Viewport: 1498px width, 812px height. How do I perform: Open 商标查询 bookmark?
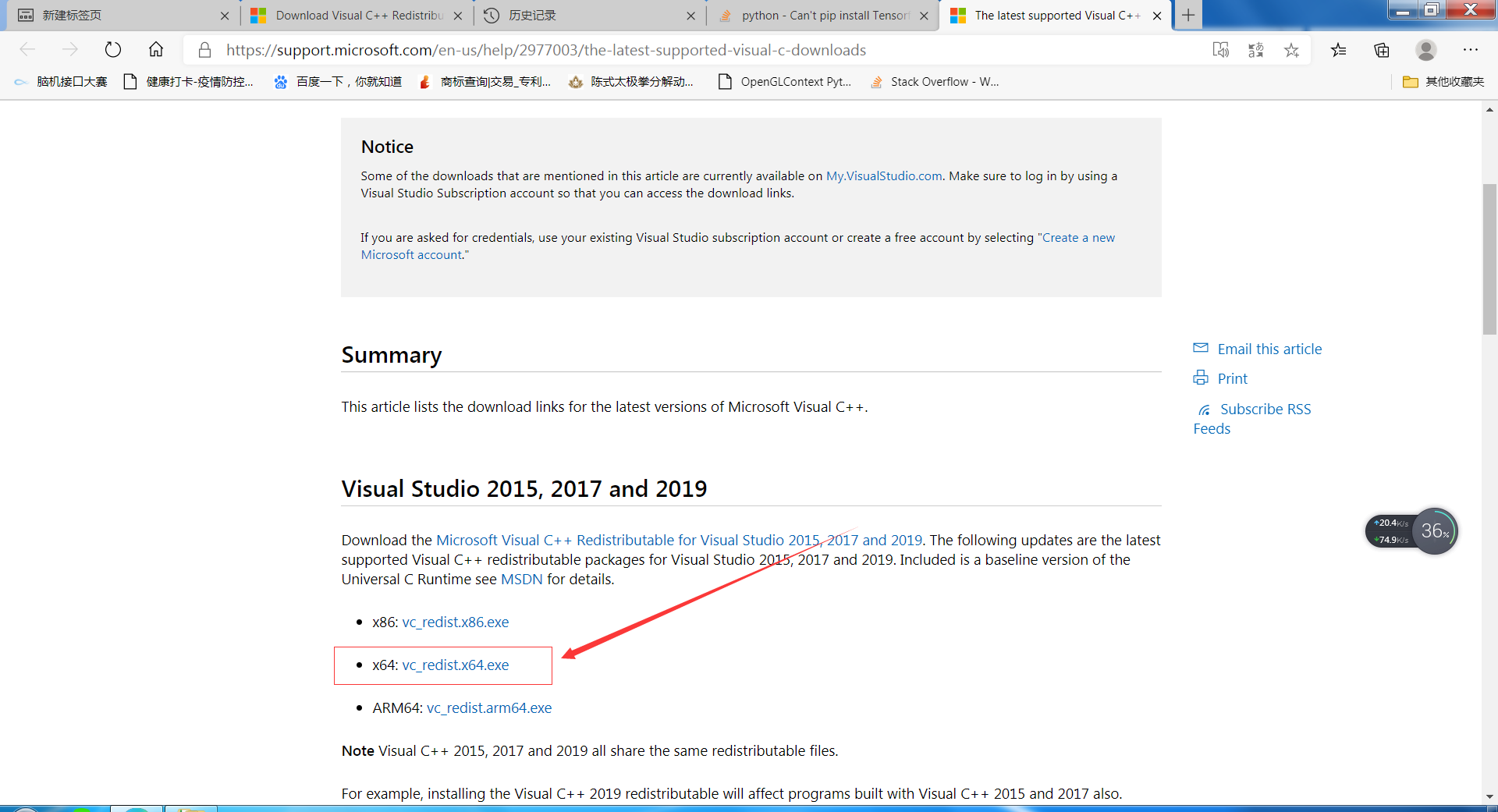(485, 82)
